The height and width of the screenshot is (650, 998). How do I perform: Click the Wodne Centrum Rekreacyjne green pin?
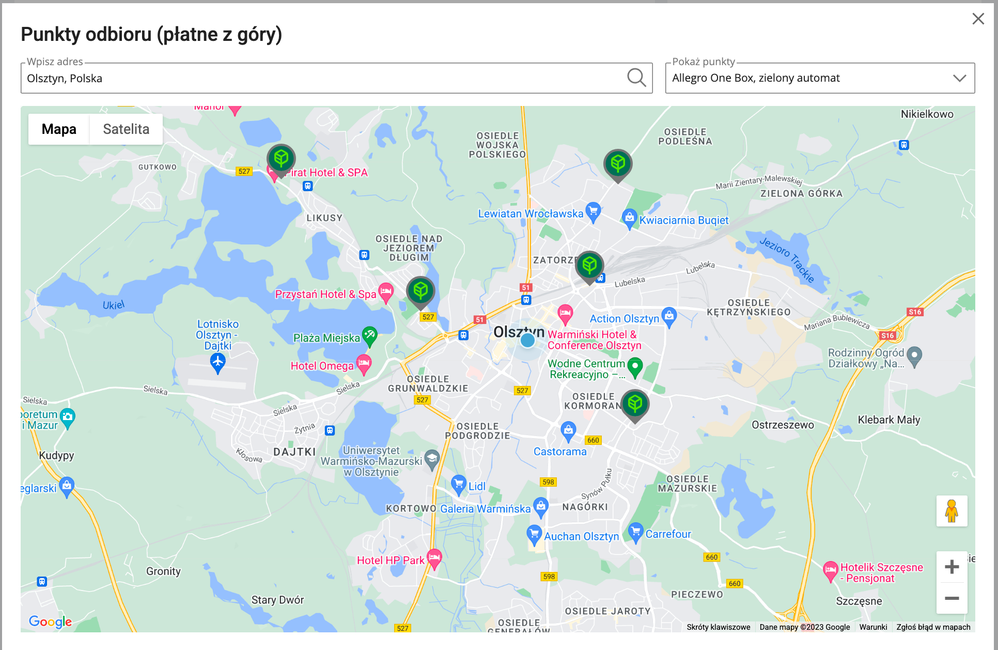point(634,367)
